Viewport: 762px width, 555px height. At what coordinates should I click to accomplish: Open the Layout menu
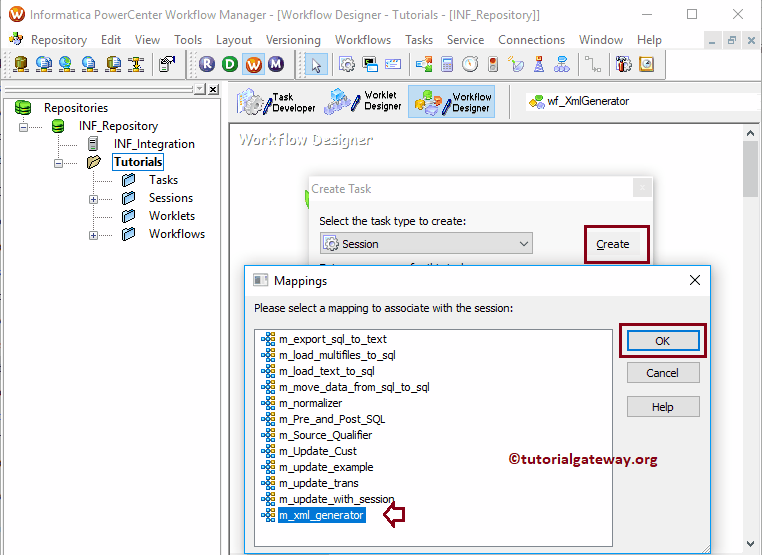(x=234, y=40)
